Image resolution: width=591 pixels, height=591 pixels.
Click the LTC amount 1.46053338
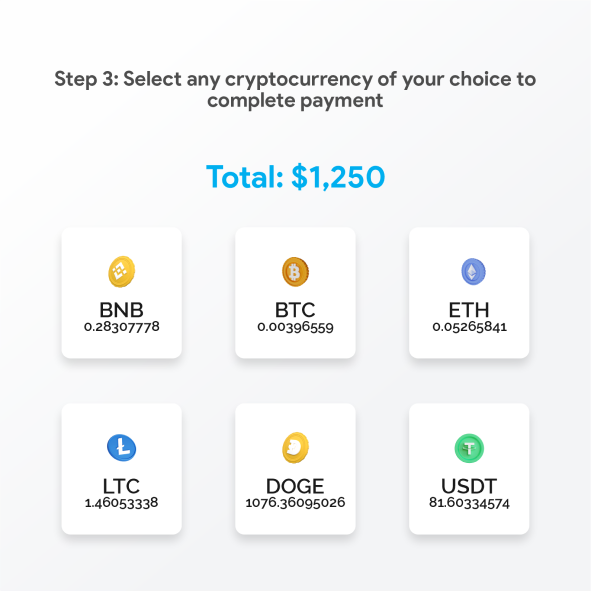coord(121,503)
